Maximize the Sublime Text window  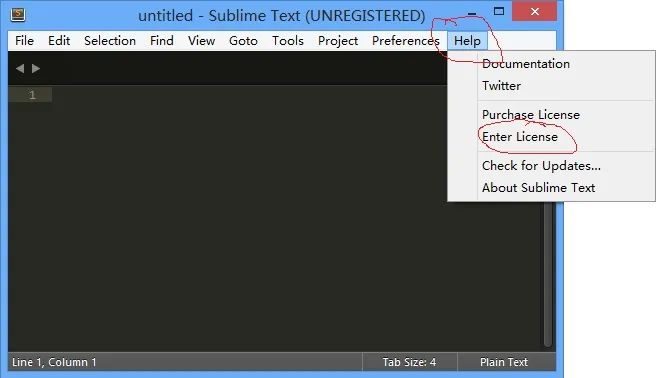tap(499, 11)
